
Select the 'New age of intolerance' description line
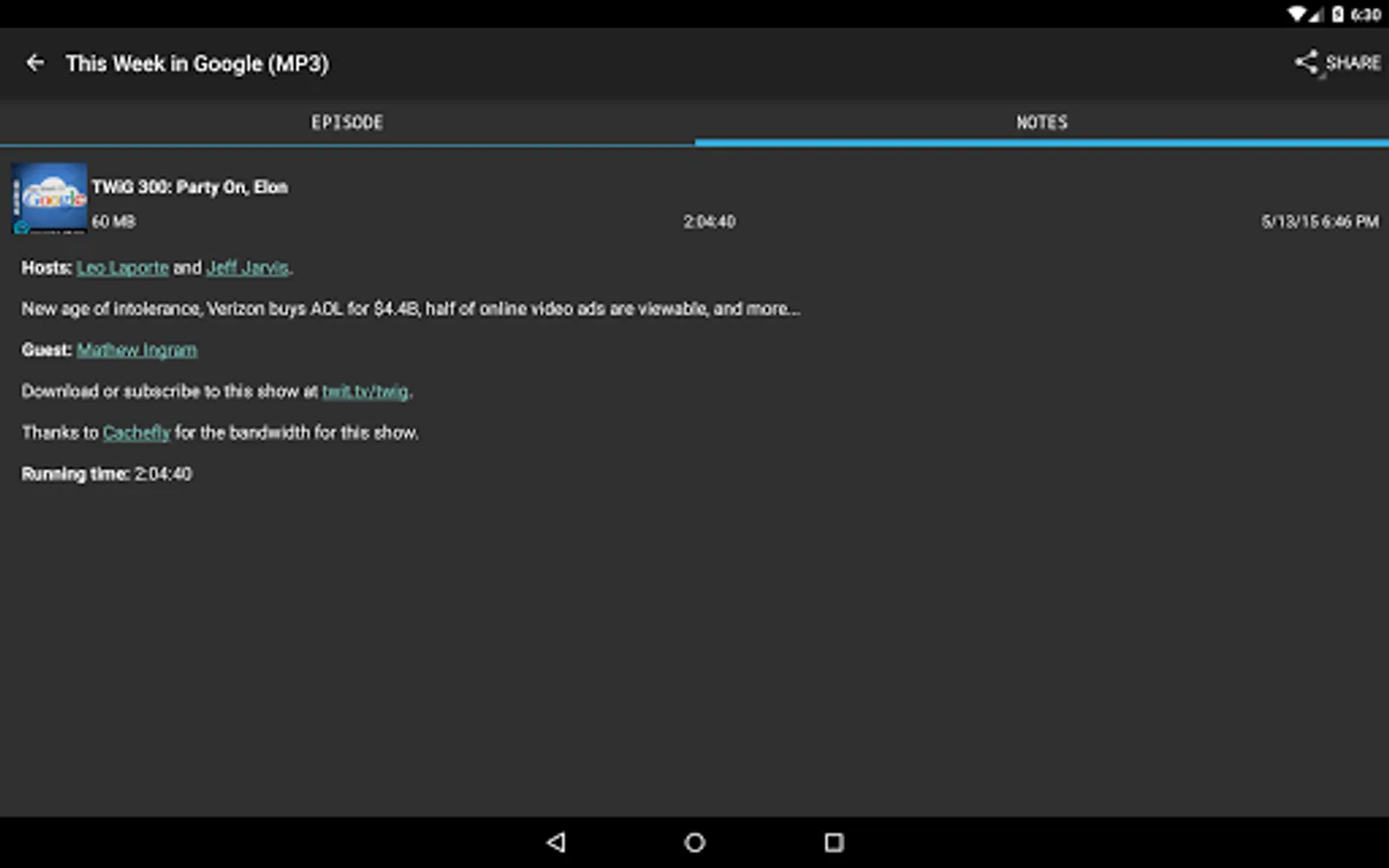coord(411,309)
